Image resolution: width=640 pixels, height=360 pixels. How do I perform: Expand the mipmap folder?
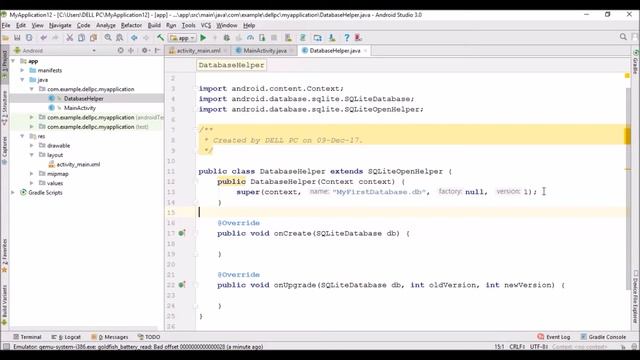[32, 173]
